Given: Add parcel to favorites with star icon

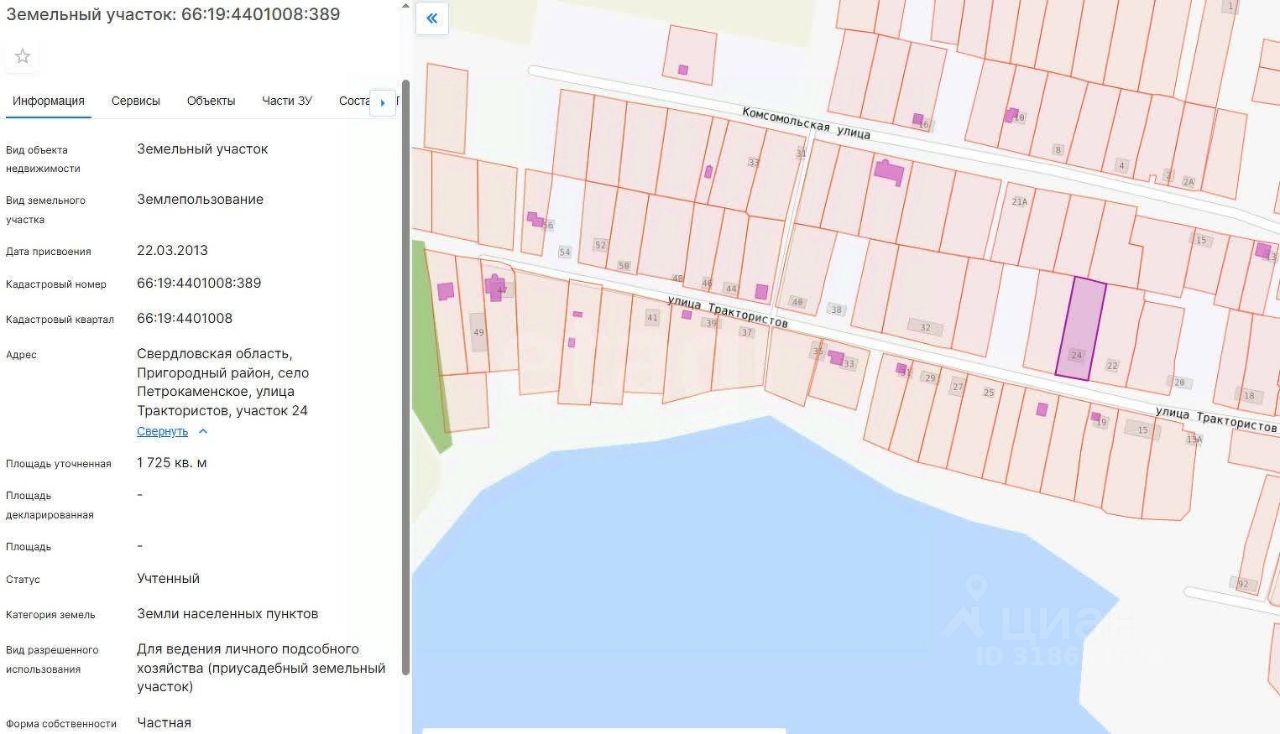Looking at the screenshot, I should pos(22,56).
